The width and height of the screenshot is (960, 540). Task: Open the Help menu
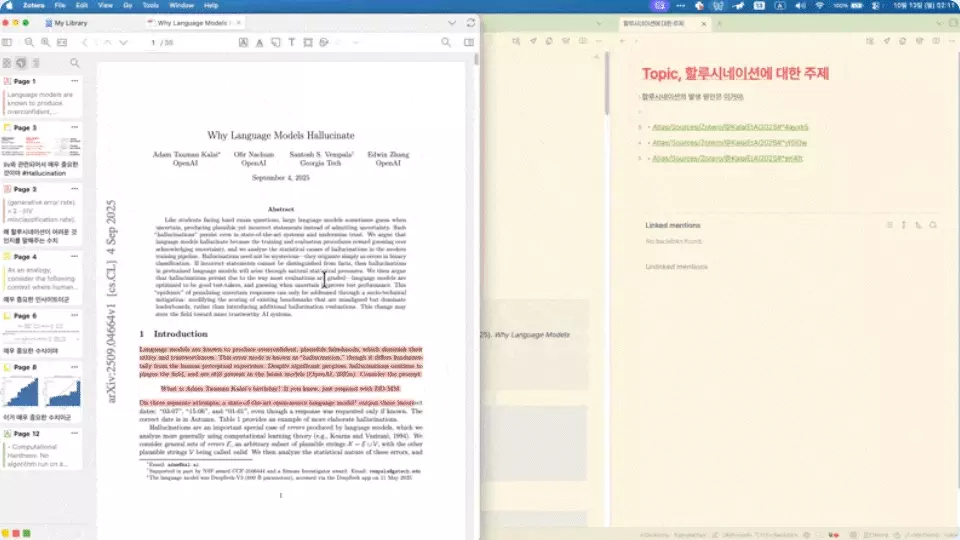pyautogui.click(x=211, y=6)
